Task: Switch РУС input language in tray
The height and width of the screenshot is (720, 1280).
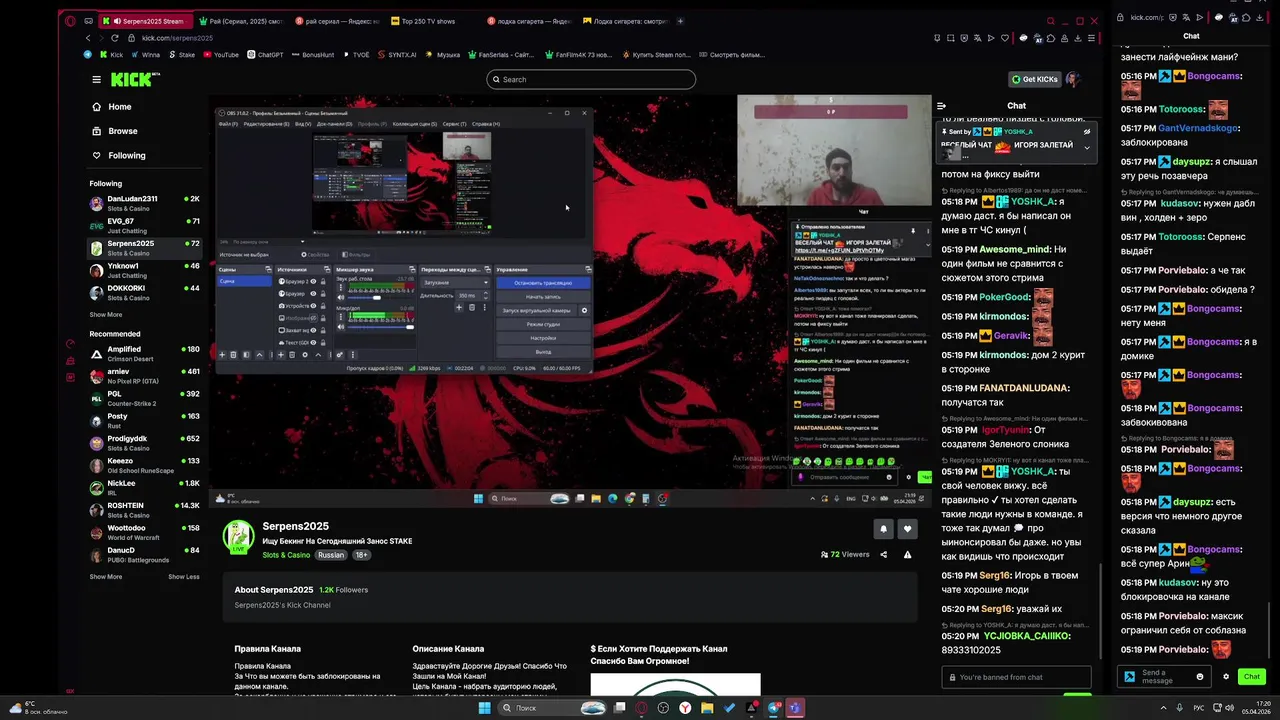Action: [x=1198, y=708]
